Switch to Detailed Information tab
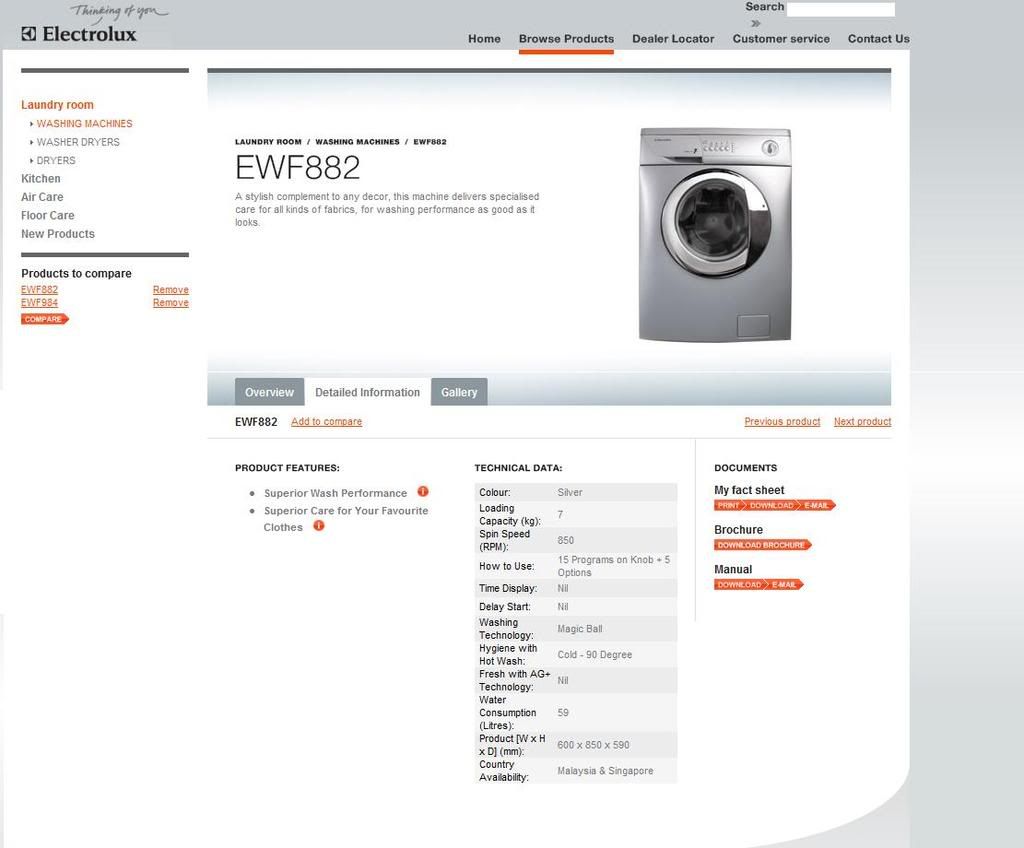1024x848 pixels. pyautogui.click(x=367, y=392)
